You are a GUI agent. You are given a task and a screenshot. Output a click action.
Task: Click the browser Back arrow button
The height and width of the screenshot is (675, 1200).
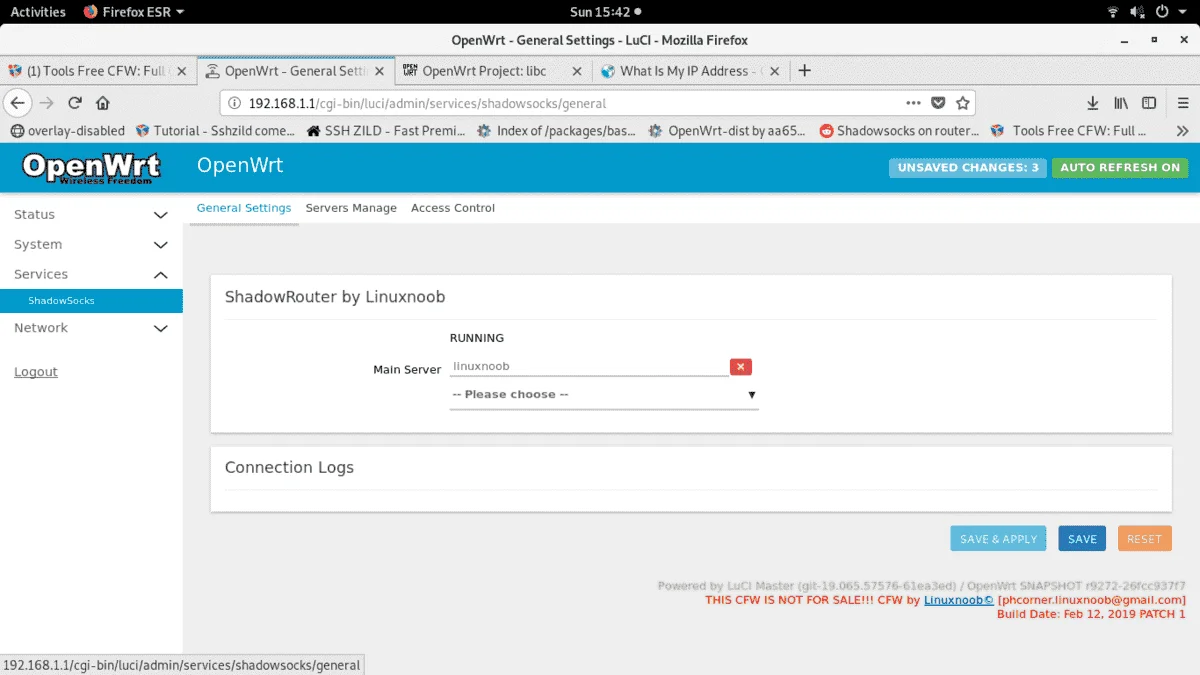click(18, 103)
